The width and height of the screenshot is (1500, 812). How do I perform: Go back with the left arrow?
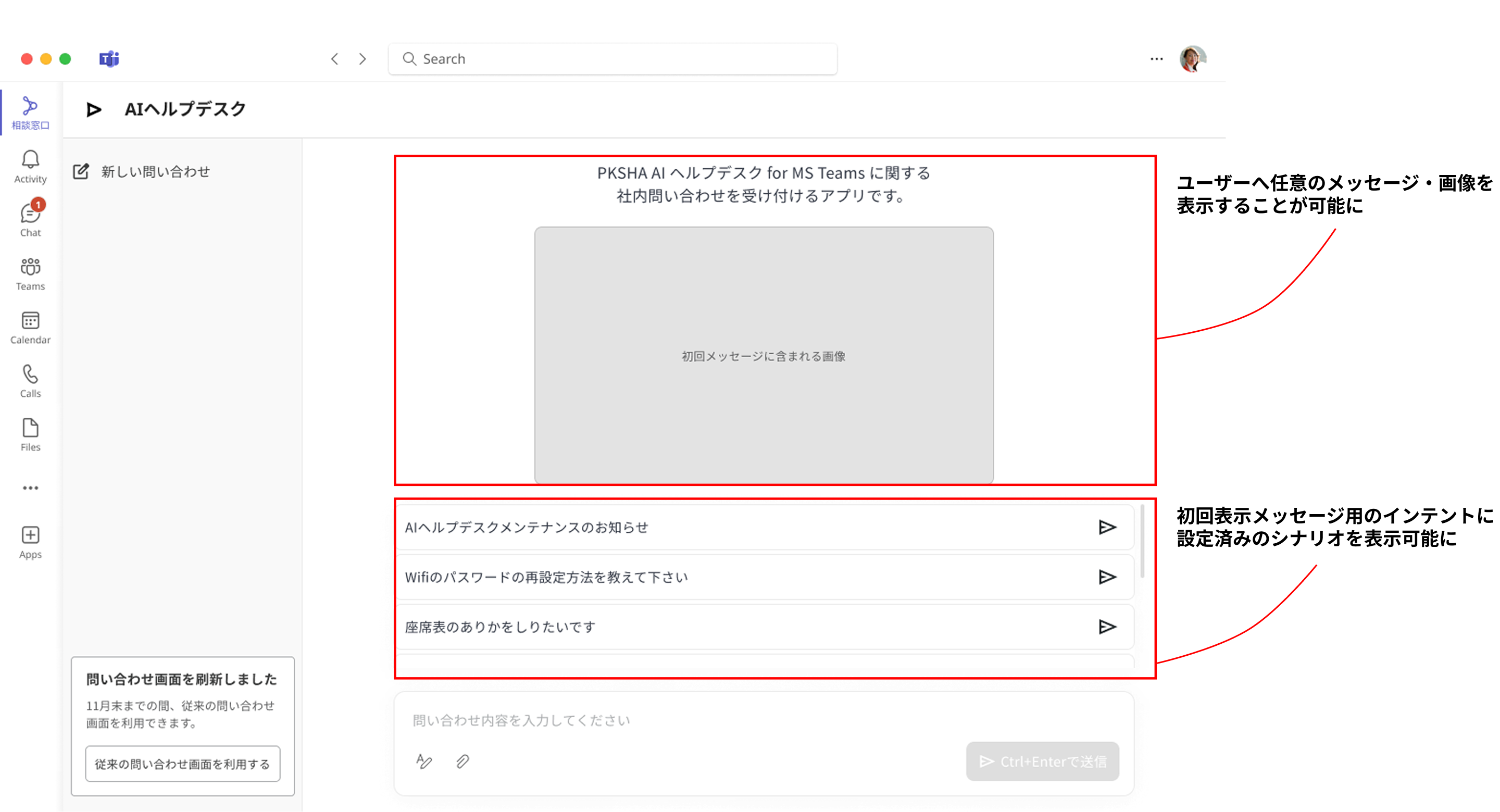click(x=335, y=59)
